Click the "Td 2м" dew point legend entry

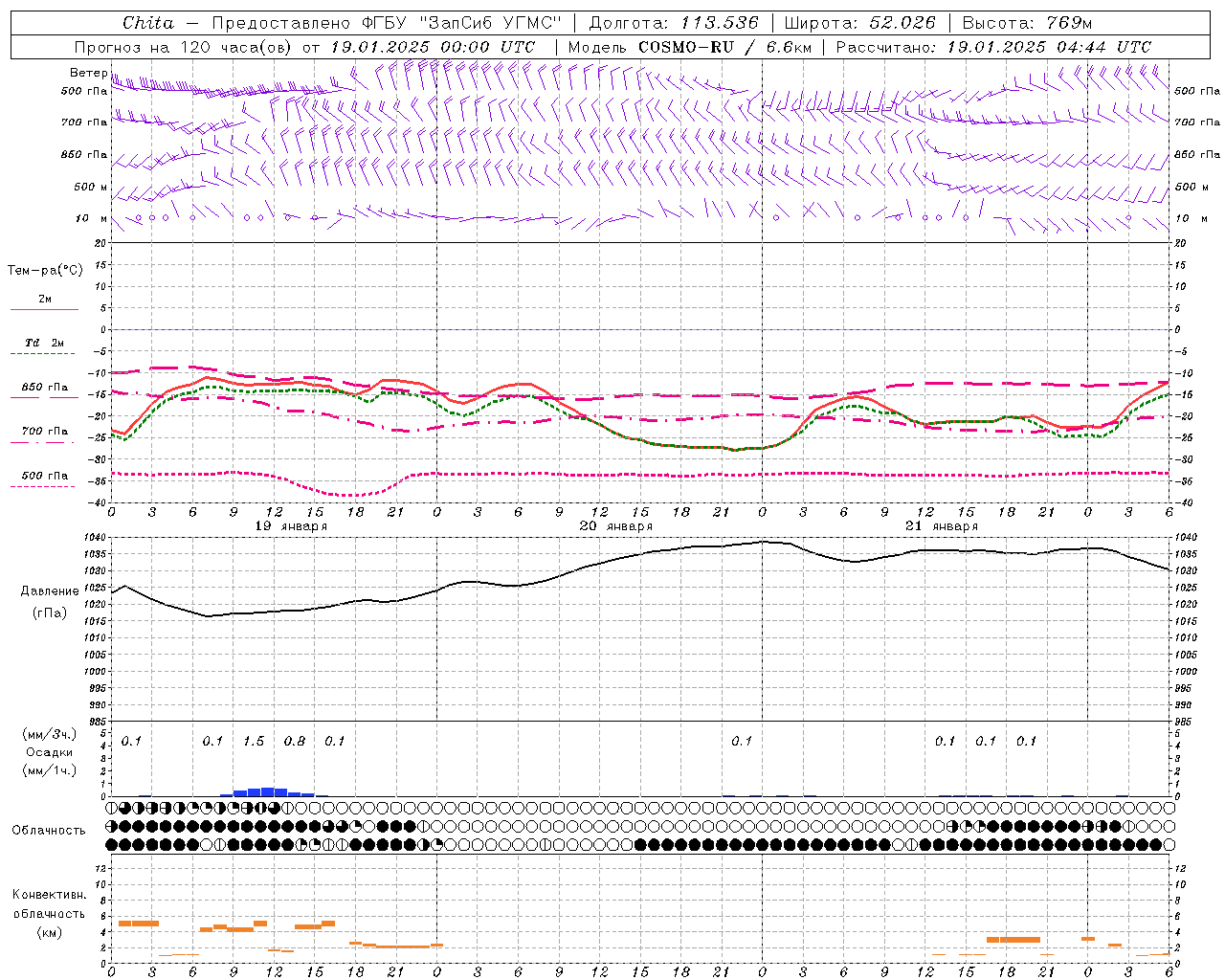(x=45, y=343)
